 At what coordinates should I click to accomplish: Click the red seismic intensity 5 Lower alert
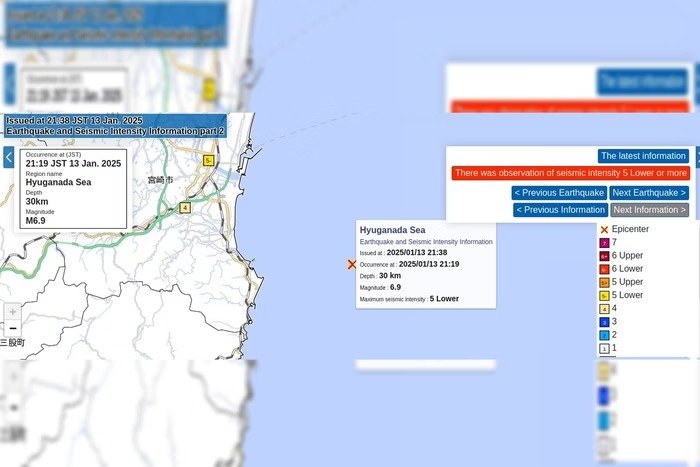pyautogui.click(x=570, y=173)
